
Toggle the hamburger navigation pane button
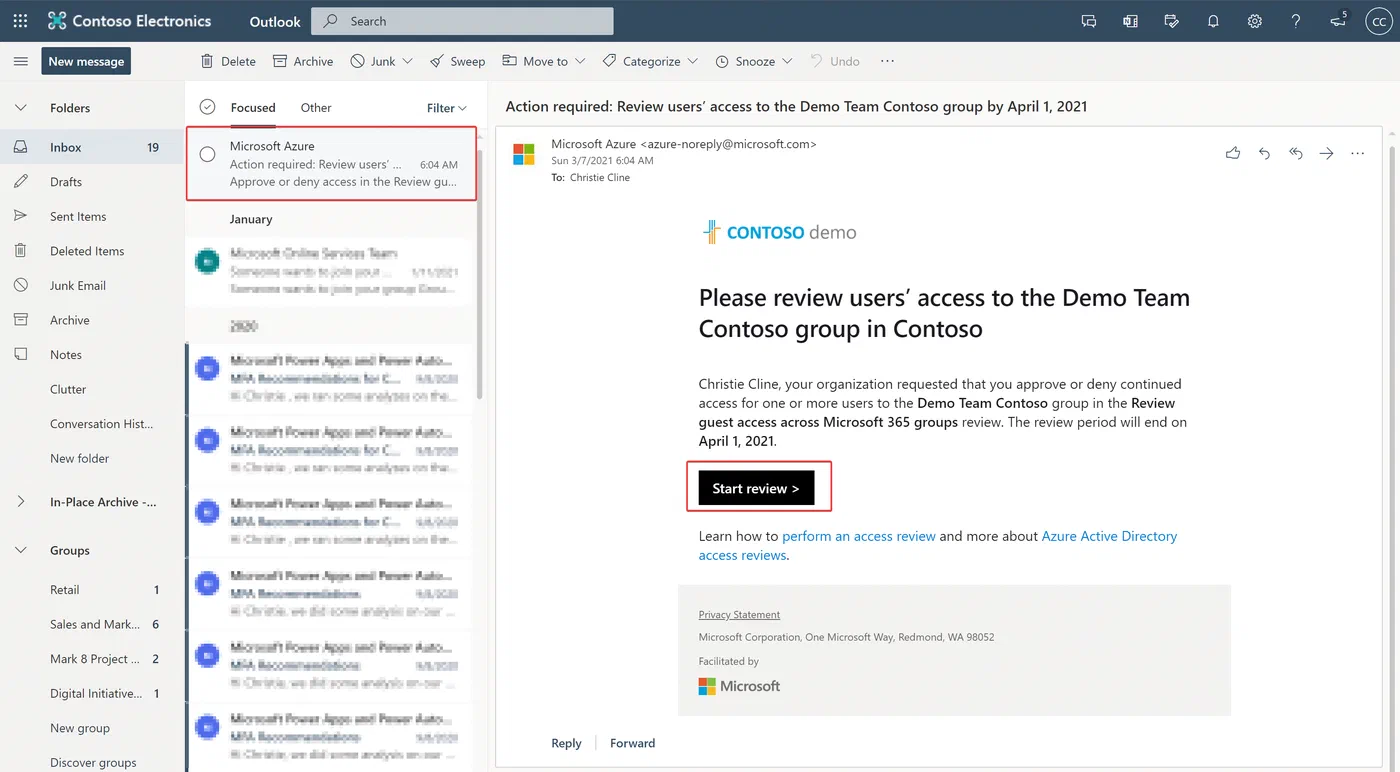click(x=20, y=61)
